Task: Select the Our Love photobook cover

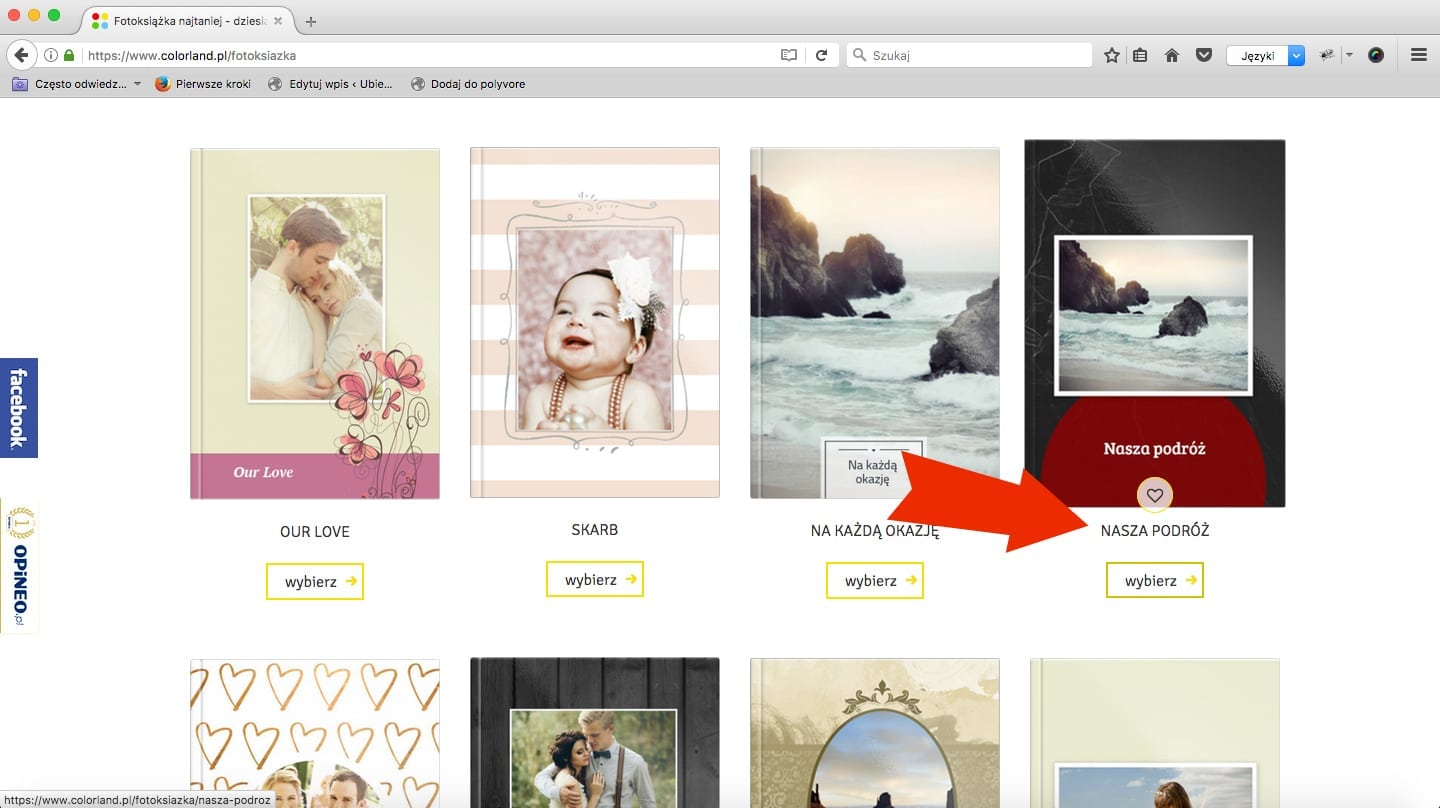Action: (x=315, y=323)
